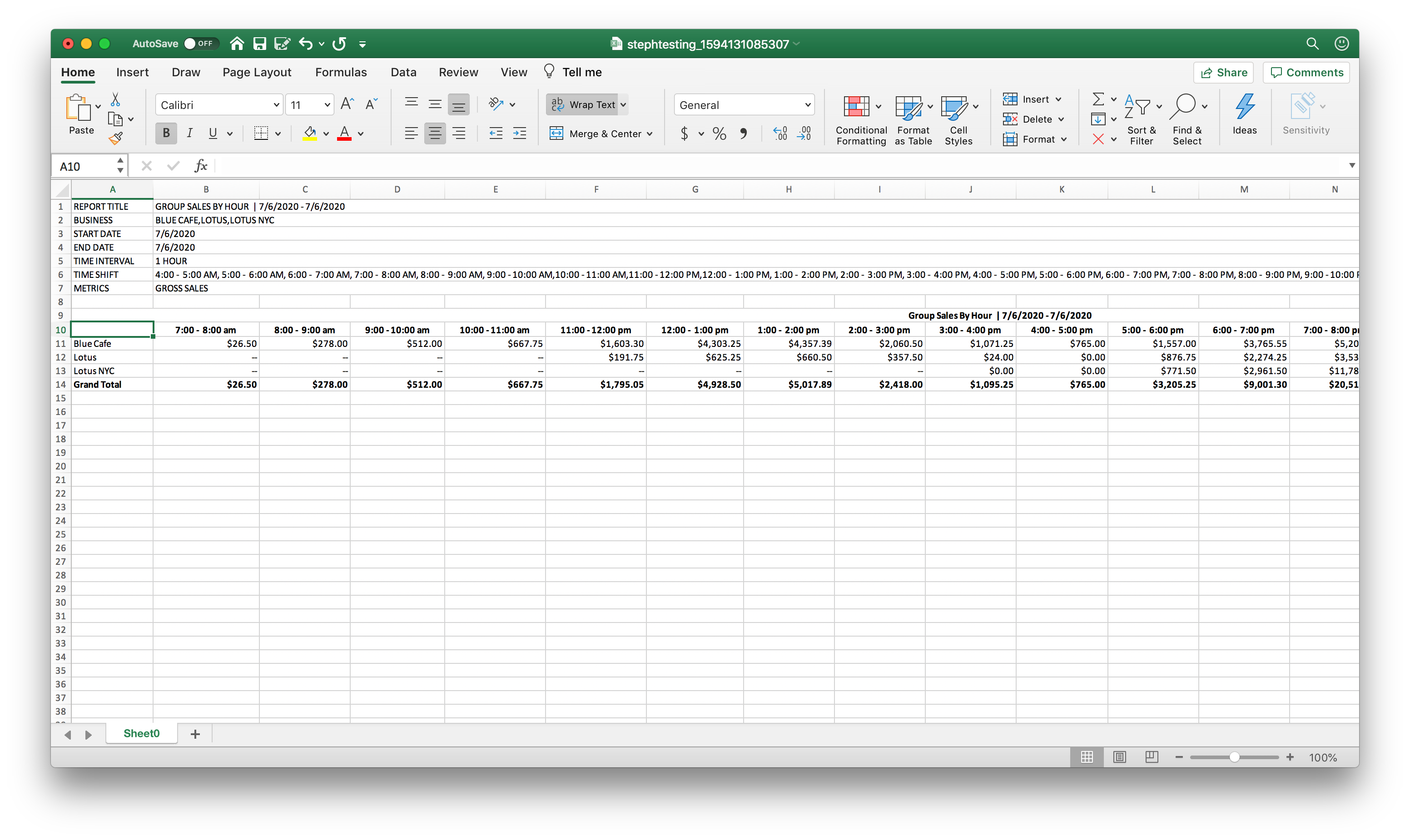
Task: Open the Formulas ribbon tab
Action: coord(341,72)
